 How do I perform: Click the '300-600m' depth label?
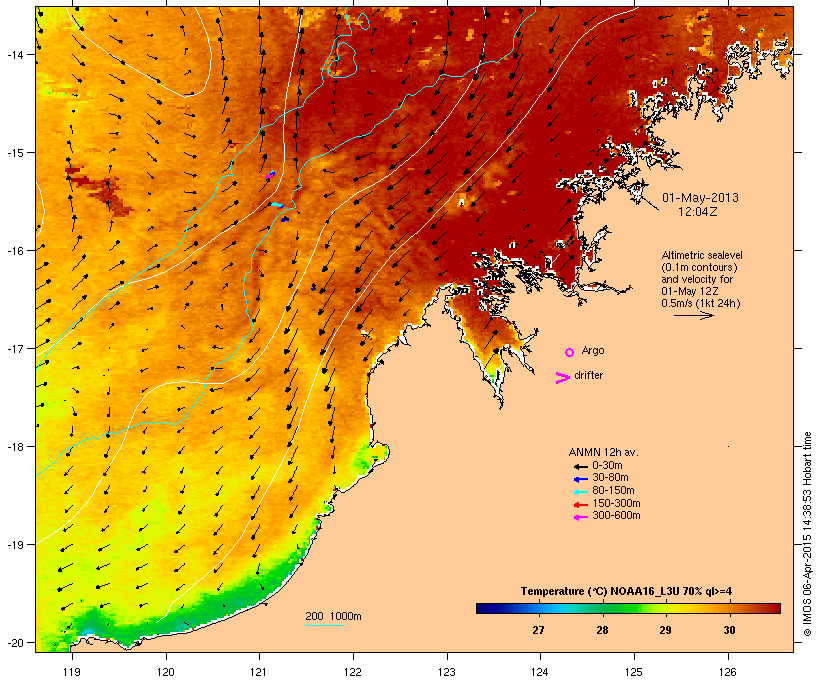[616, 516]
